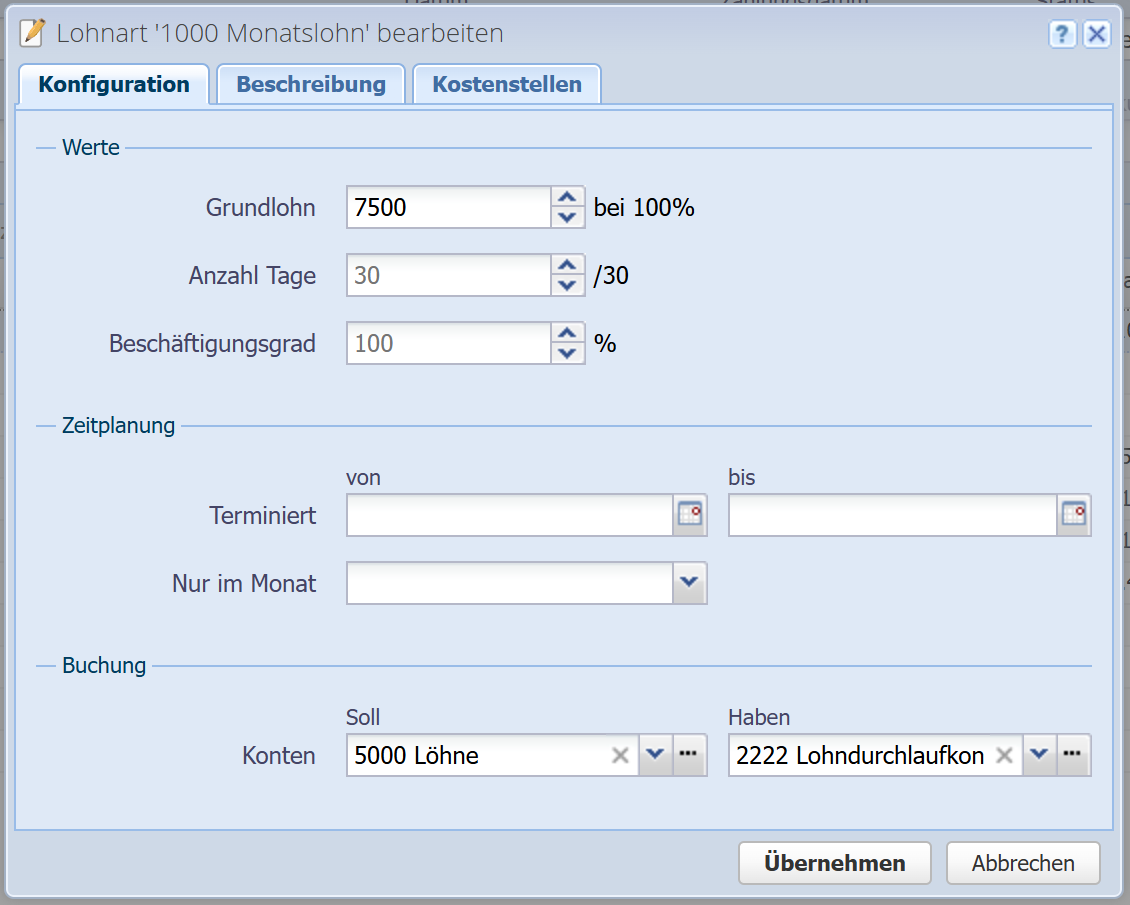Click the Abbrechen button

pyautogui.click(x=1022, y=863)
